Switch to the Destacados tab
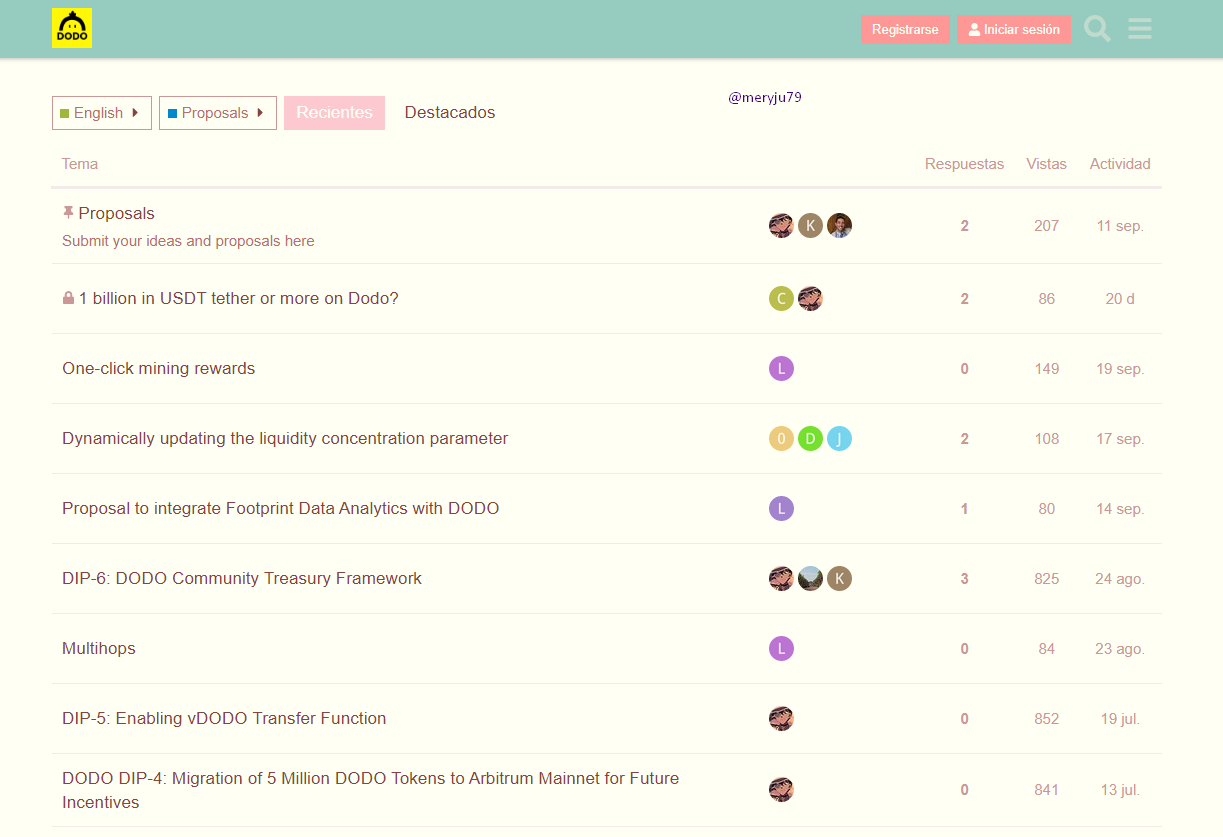The height and width of the screenshot is (837, 1223). [450, 113]
